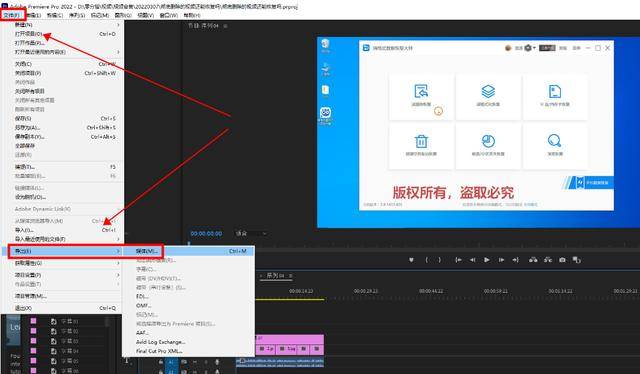The width and height of the screenshot is (640, 374).
Task: Click the Play button in program monitor
Action: pyautogui.click(x=487, y=260)
